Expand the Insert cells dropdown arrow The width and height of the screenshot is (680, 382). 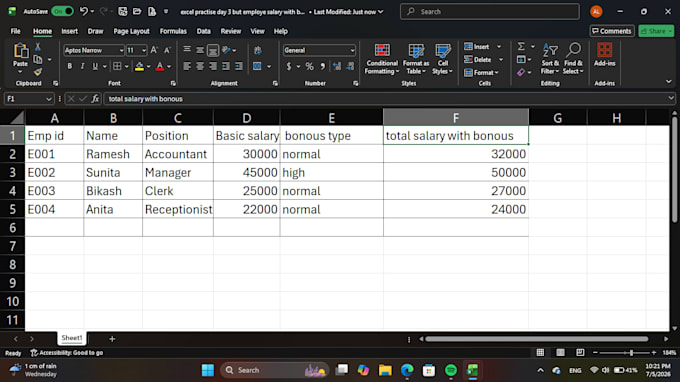point(499,46)
